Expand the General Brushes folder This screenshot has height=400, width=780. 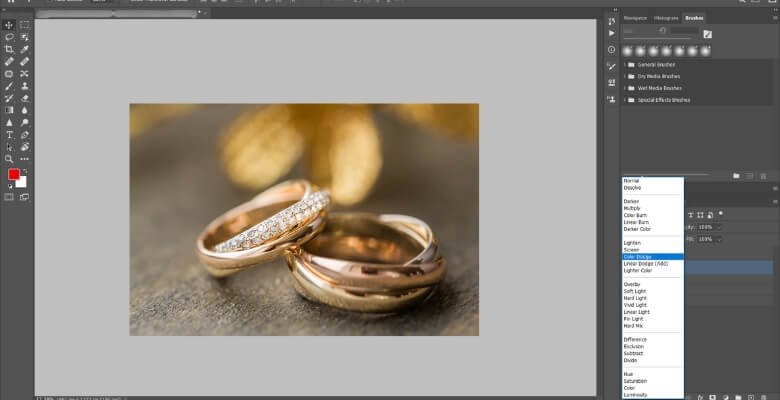pyautogui.click(x=625, y=65)
